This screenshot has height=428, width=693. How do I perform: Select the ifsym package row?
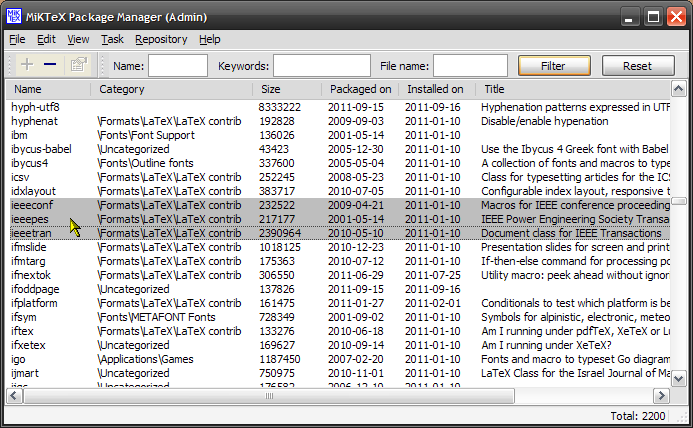click(339, 317)
